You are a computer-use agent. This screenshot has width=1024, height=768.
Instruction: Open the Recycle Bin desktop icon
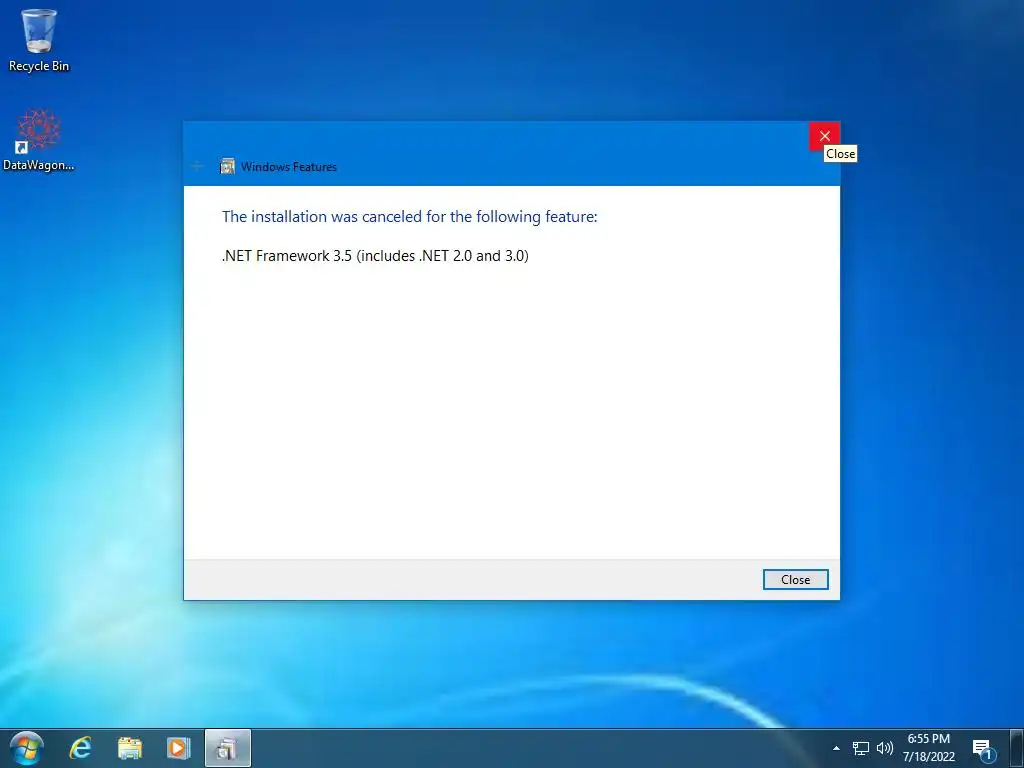pyautogui.click(x=39, y=40)
